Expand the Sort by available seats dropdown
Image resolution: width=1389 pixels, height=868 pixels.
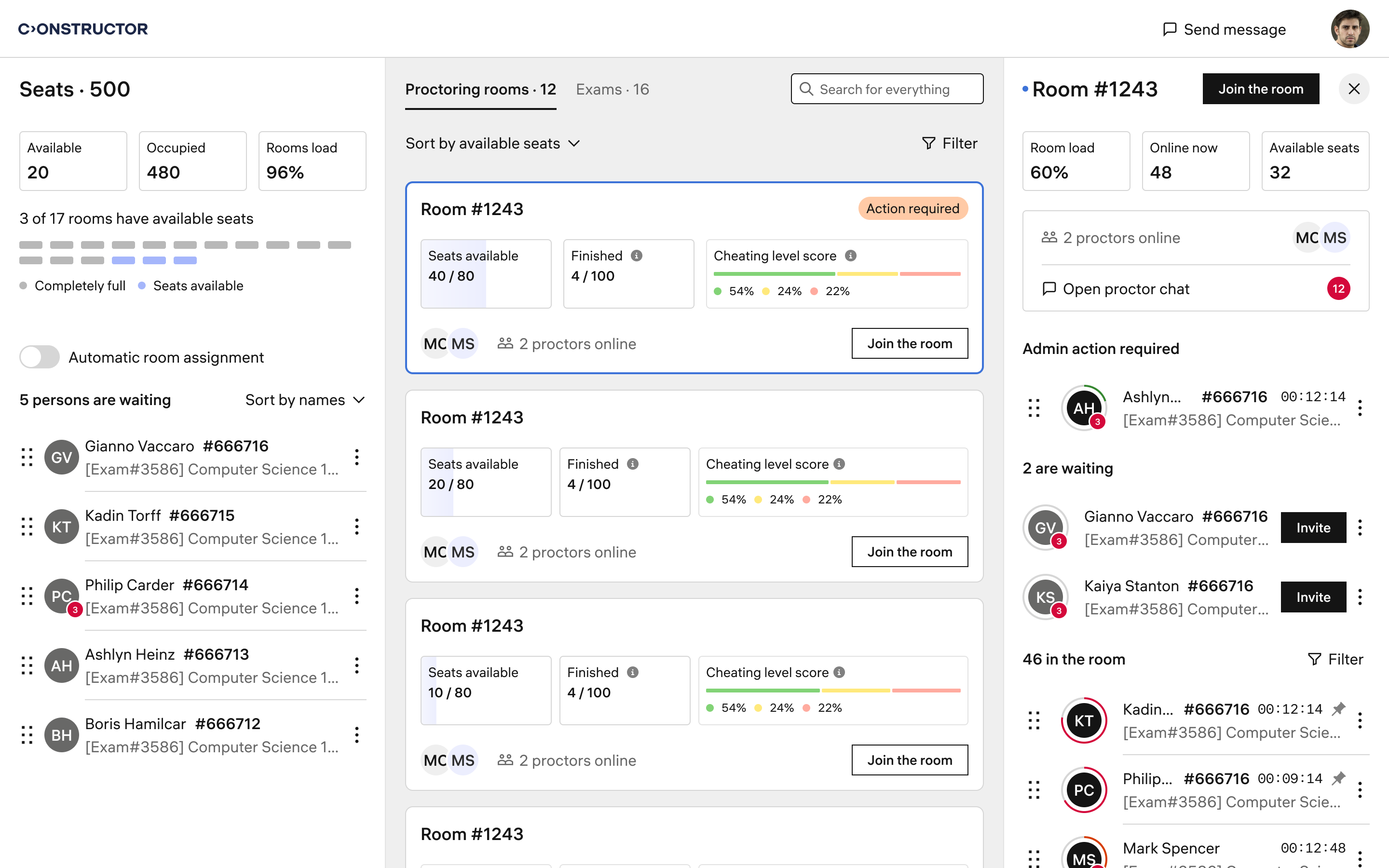click(x=492, y=144)
